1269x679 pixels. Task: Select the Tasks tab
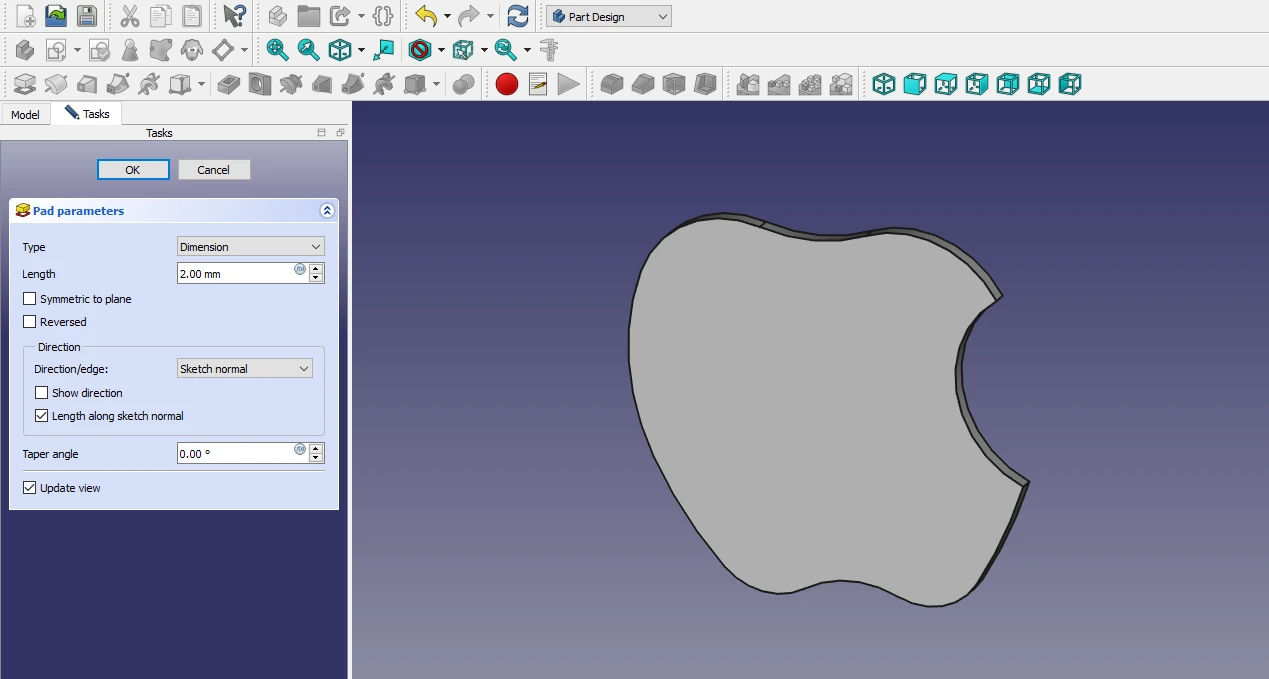(x=87, y=114)
